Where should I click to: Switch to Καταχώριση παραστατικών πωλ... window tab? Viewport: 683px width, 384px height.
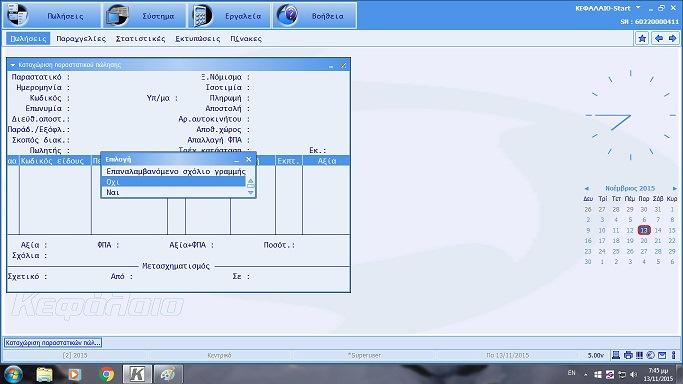(53, 343)
